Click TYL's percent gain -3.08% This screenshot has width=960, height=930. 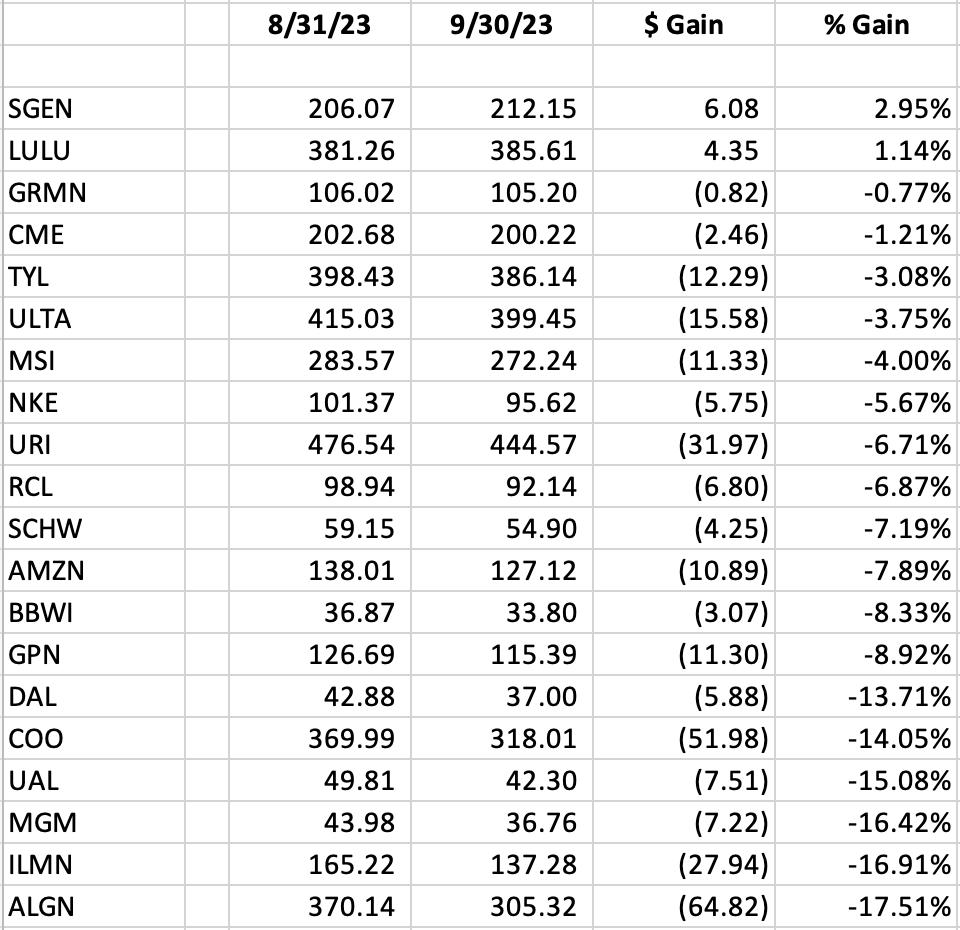(866, 277)
